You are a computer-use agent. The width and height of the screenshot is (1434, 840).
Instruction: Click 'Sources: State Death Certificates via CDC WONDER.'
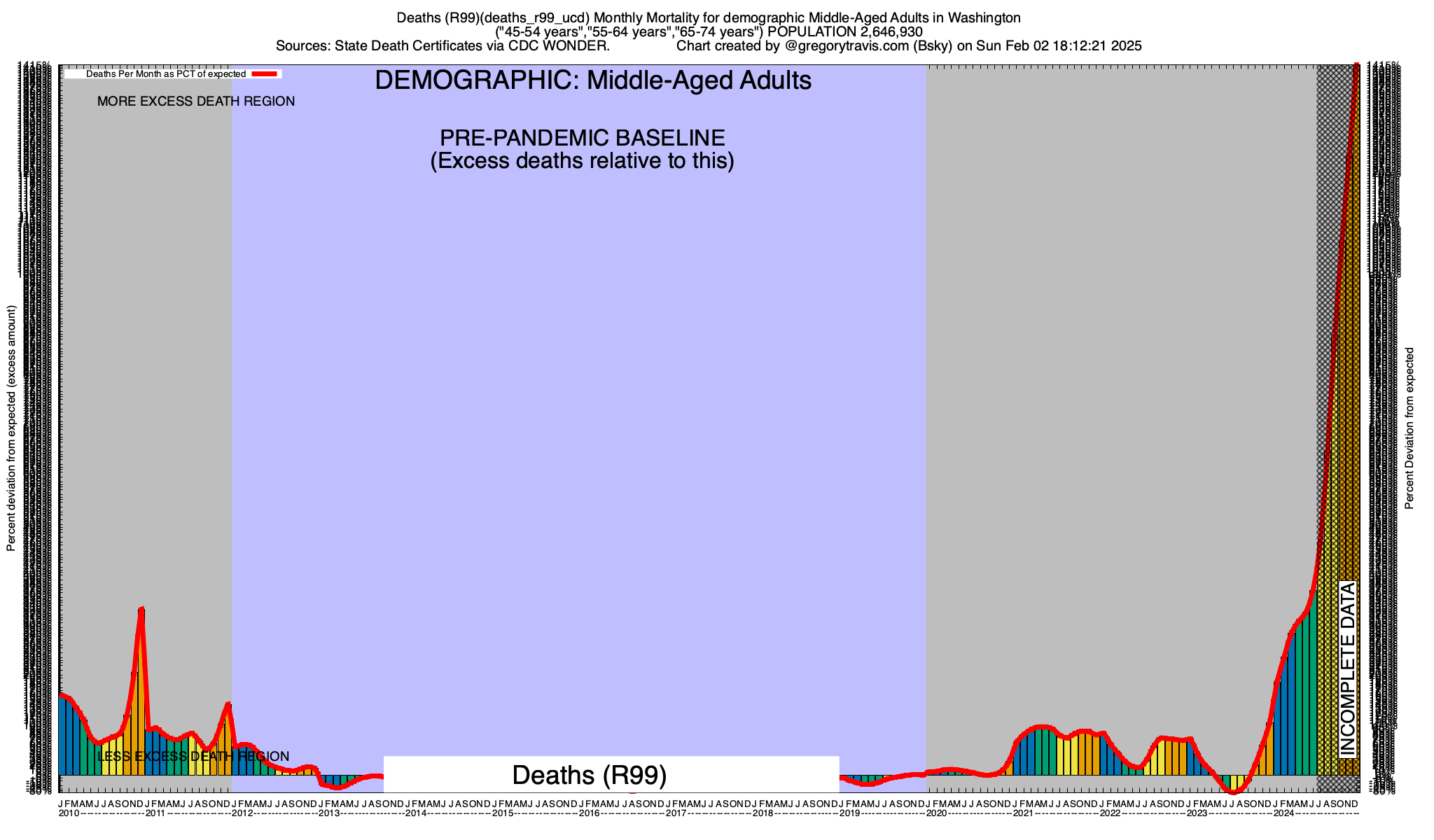pos(443,46)
